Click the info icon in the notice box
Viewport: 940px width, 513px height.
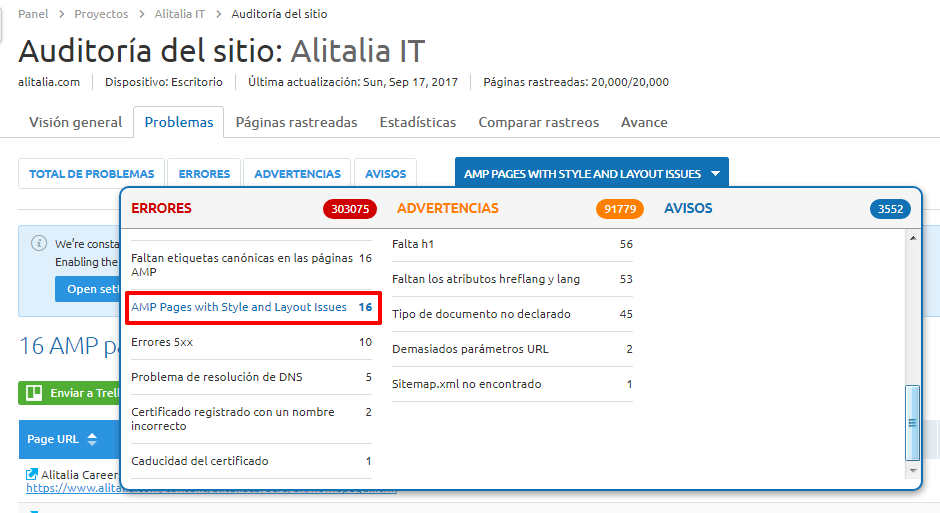coord(39,243)
